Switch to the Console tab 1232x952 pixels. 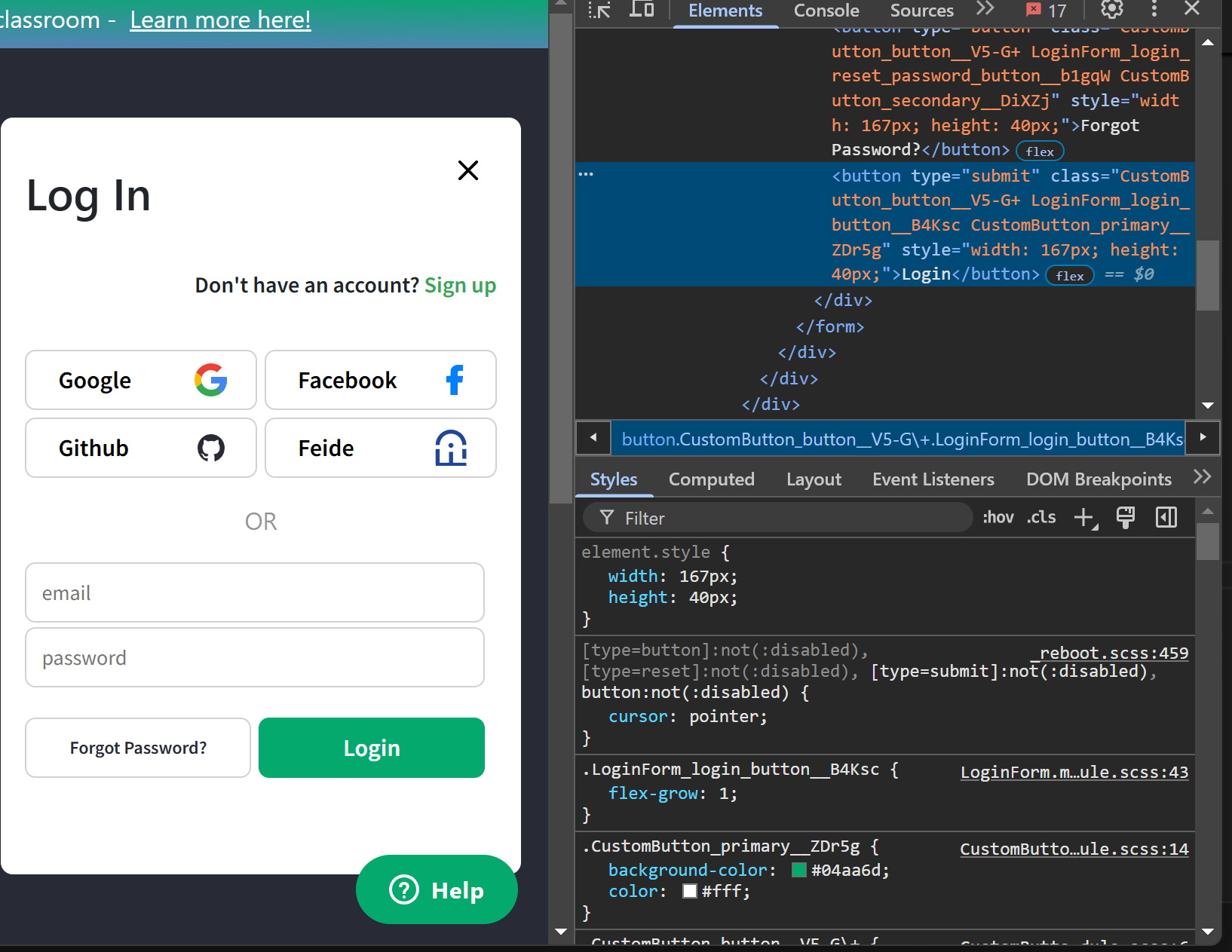click(x=826, y=11)
